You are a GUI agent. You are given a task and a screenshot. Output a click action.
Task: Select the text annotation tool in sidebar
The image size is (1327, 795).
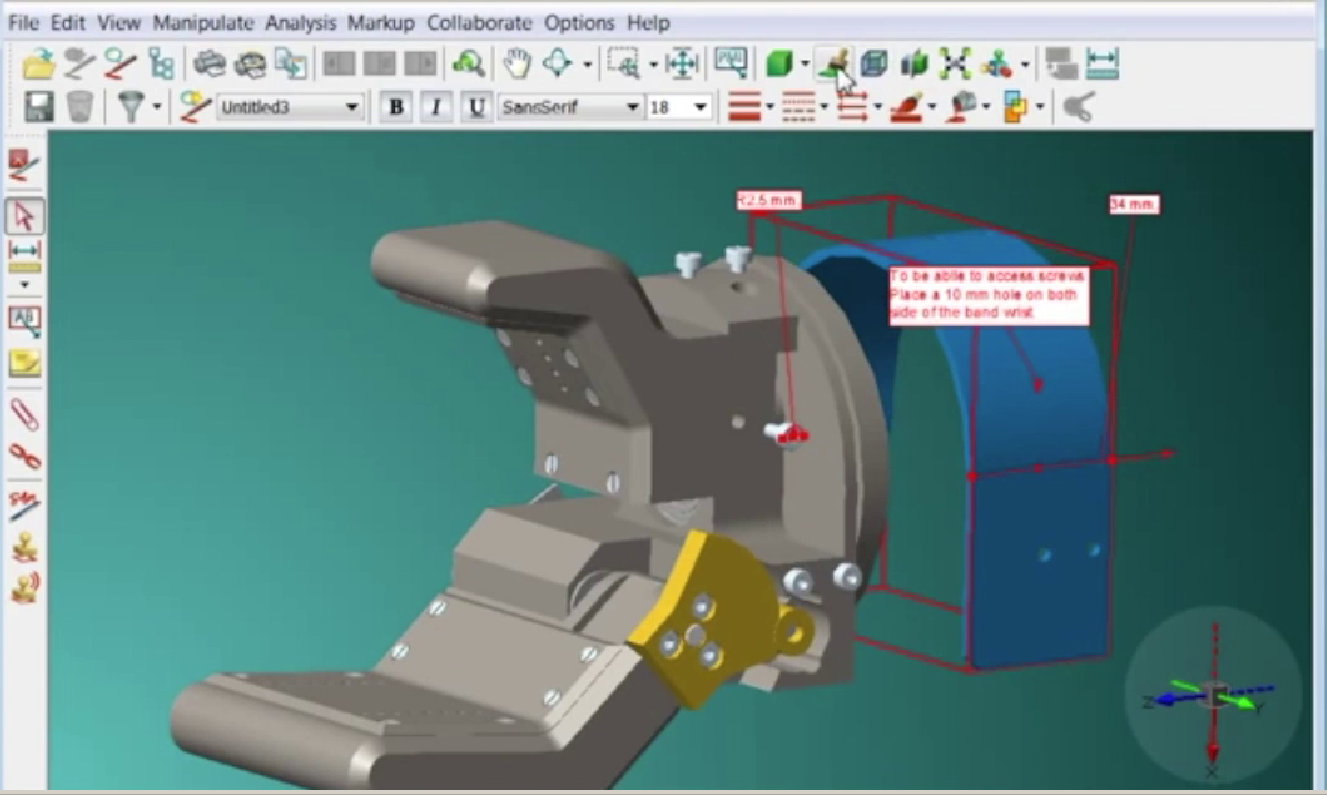point(25,322)
